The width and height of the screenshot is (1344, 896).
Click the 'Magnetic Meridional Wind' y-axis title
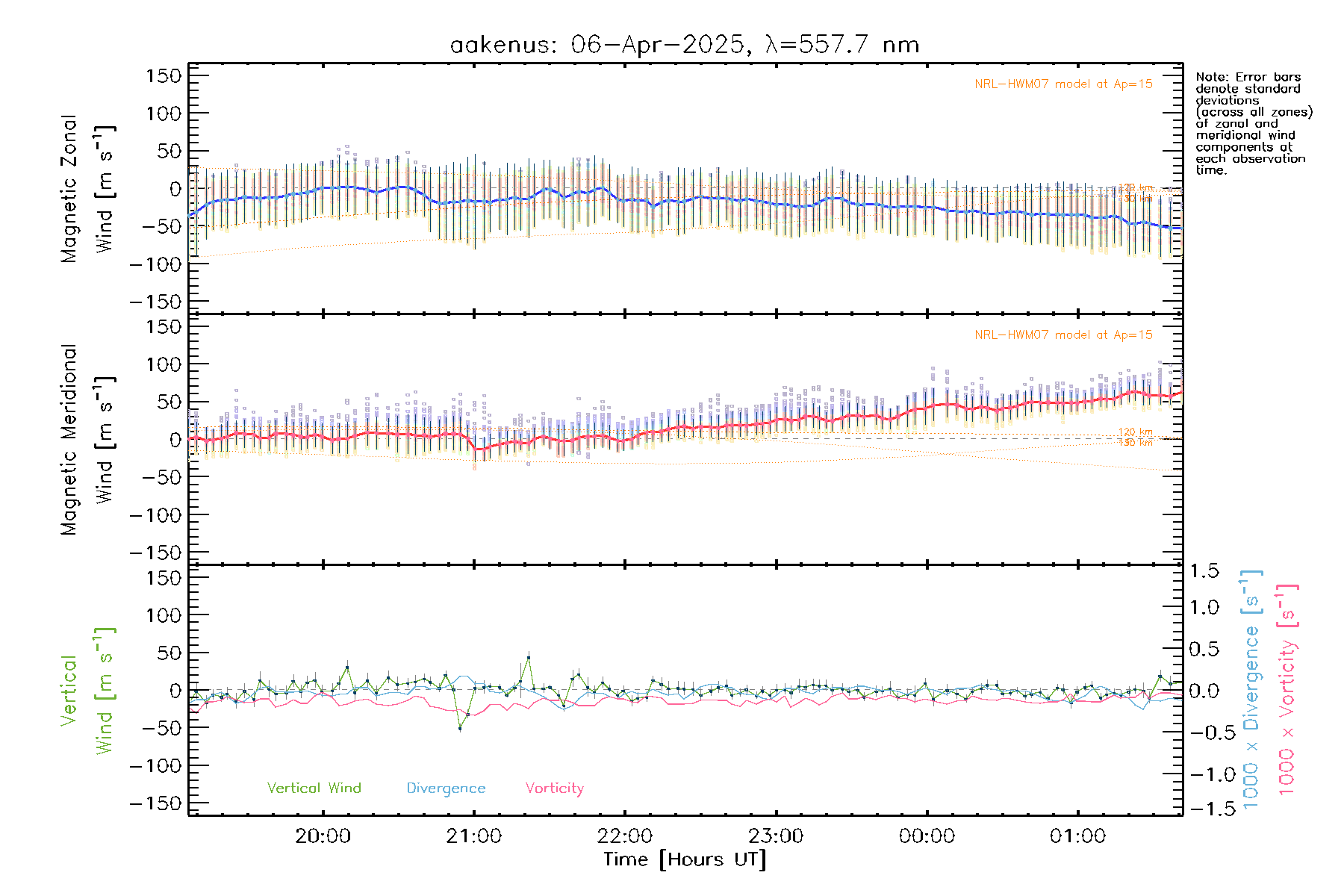(x=87, y=439)
